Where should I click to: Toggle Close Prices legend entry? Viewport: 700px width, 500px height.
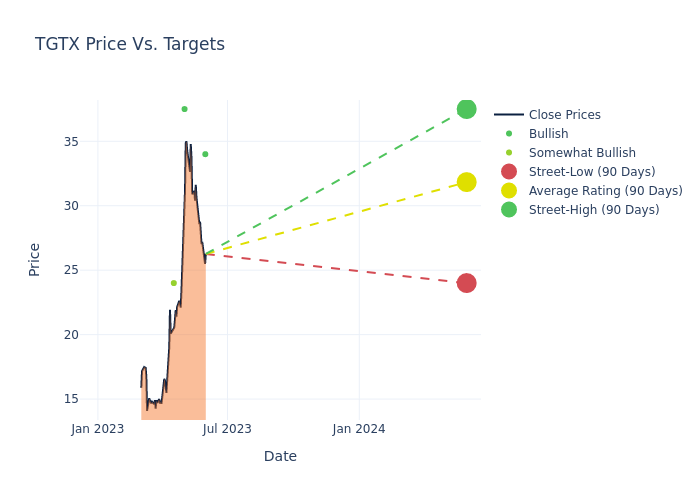click(x=564, y=115)
